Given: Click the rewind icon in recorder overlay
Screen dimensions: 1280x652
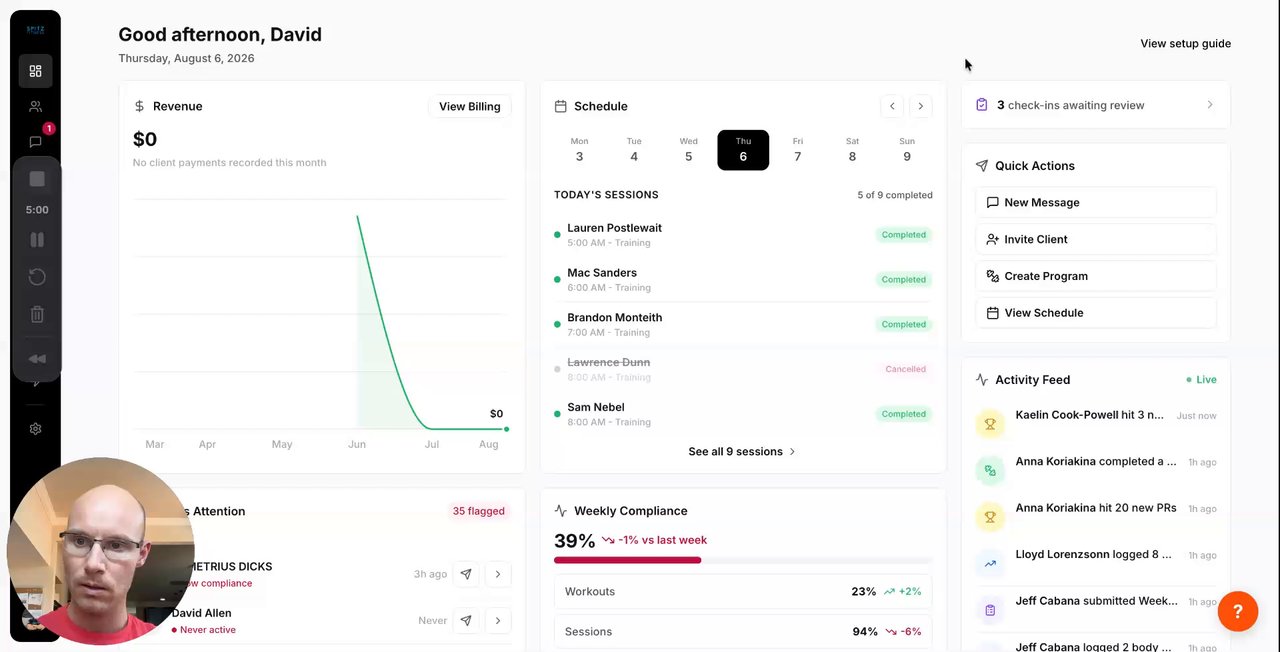Looking at the screenshot, I should 37,359.
